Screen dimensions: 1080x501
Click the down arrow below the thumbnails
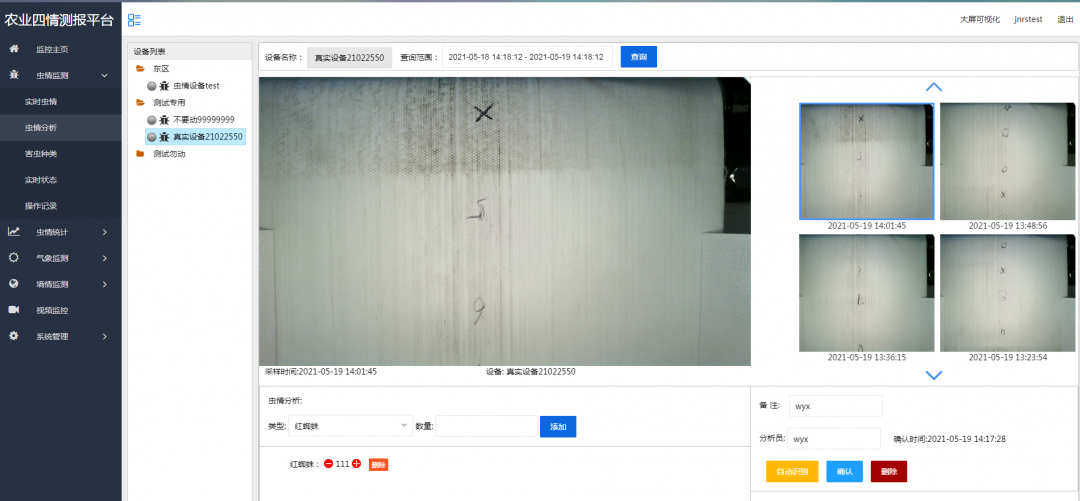[933, 376]
